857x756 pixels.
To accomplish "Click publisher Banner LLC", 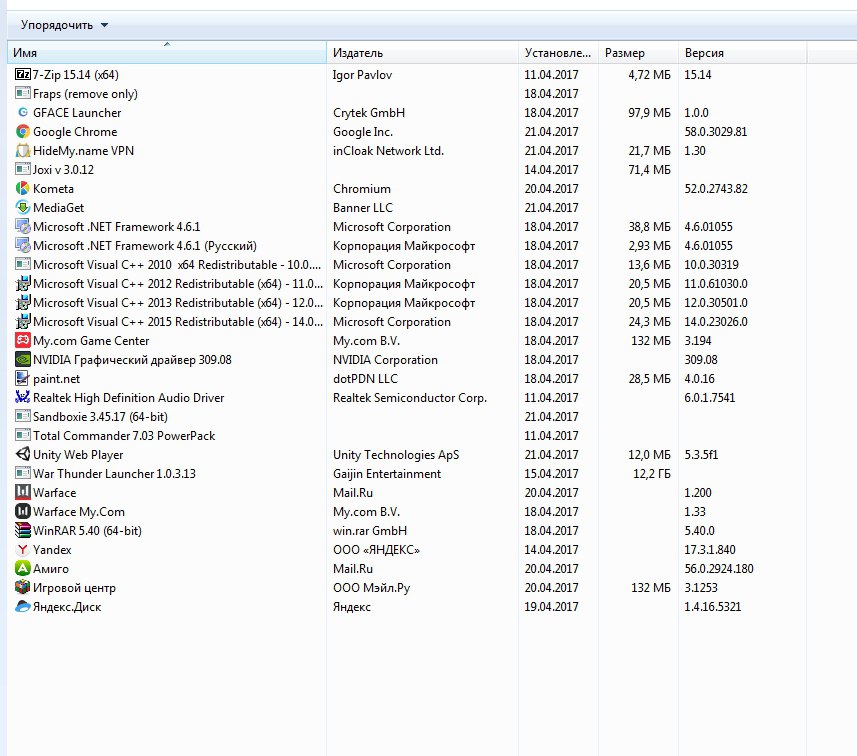I will coord(363,208).
